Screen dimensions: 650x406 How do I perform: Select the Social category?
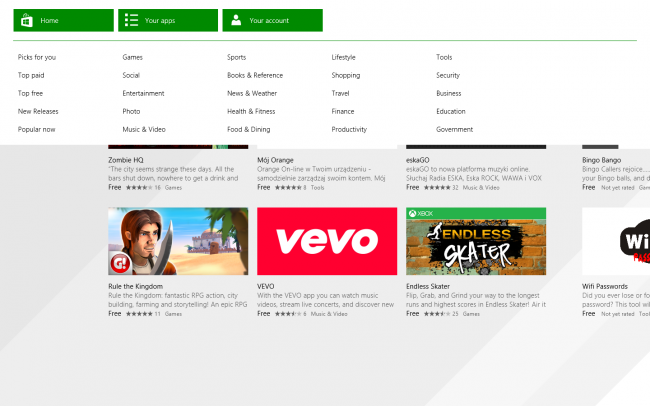(131, 75)
